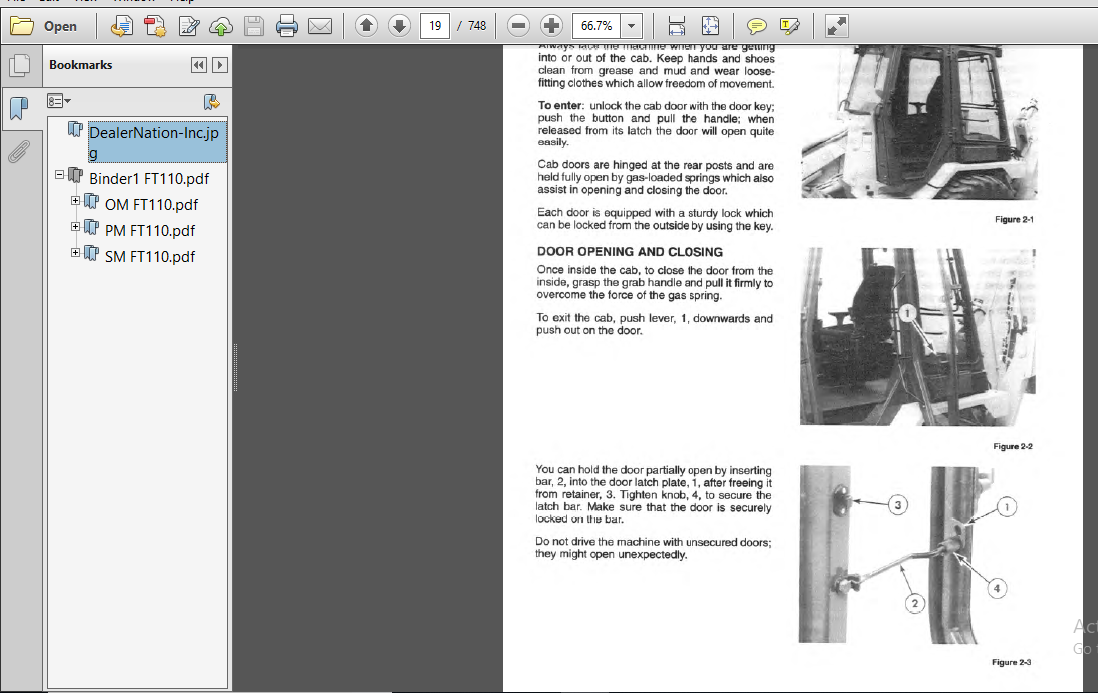
Task: Click the Figure 2-2 caption
Action: coord(1013,447)
